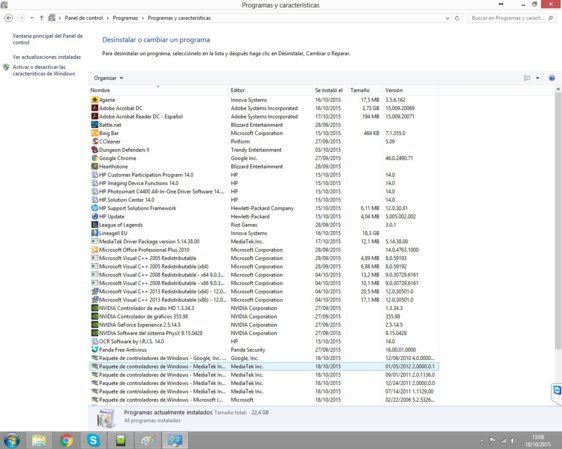Select HP Customer Participation Program 14.0 row
Screen dimensions: 562x449
point(264,175)
